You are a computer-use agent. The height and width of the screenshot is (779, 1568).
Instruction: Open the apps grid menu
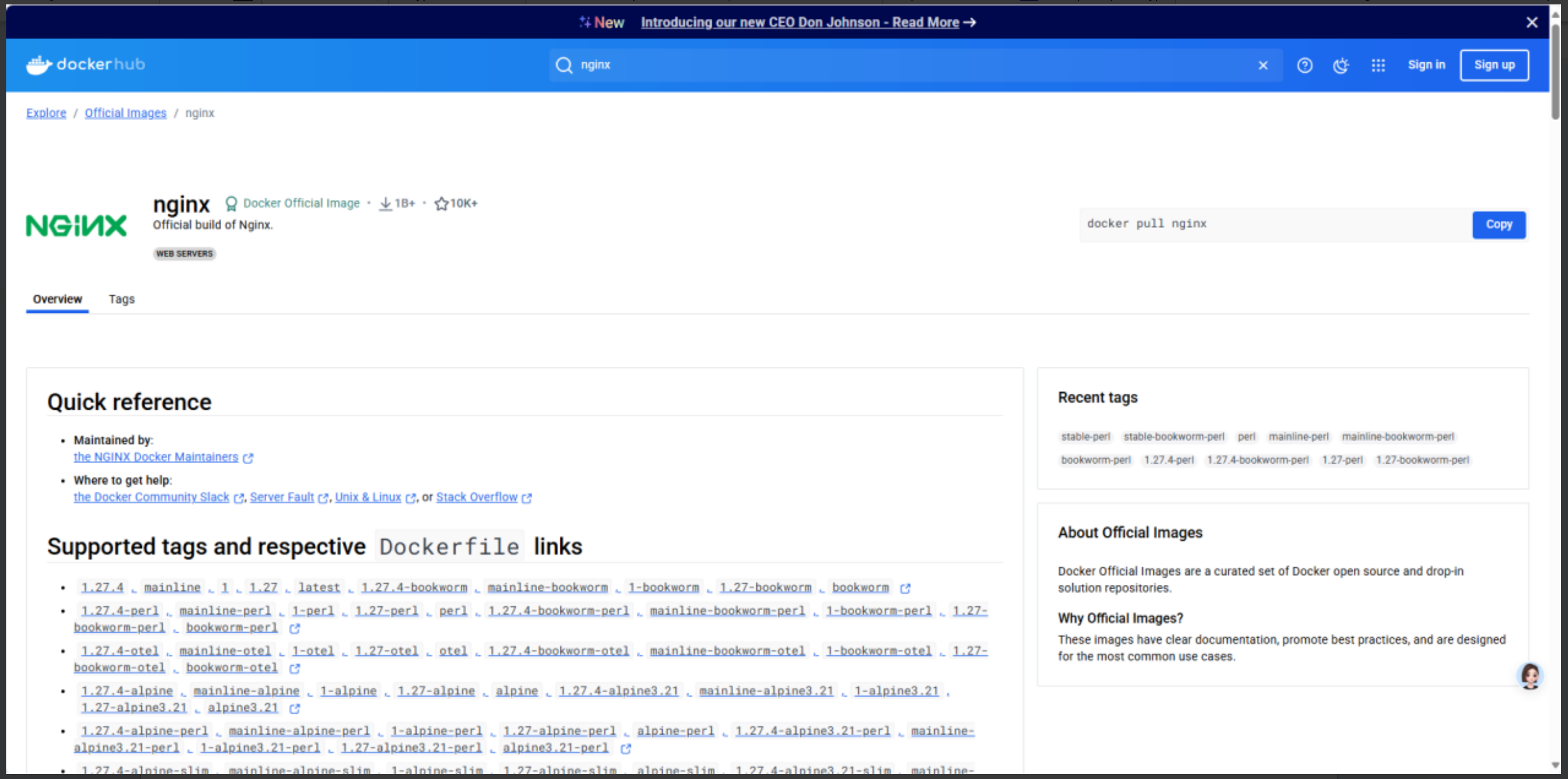tap(1378, 65)
